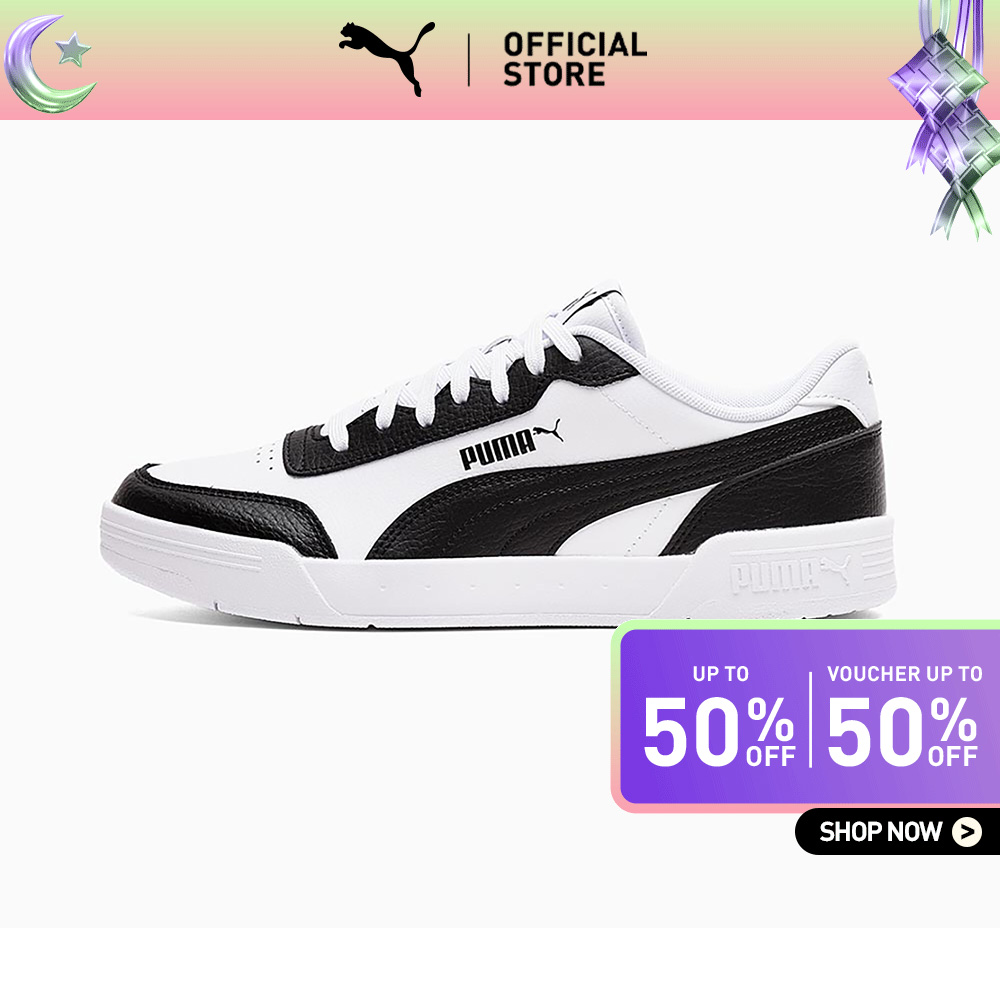Click the purple discount banner background
This screenshot has height=1000, width=1000.
[x=807, y=717]
